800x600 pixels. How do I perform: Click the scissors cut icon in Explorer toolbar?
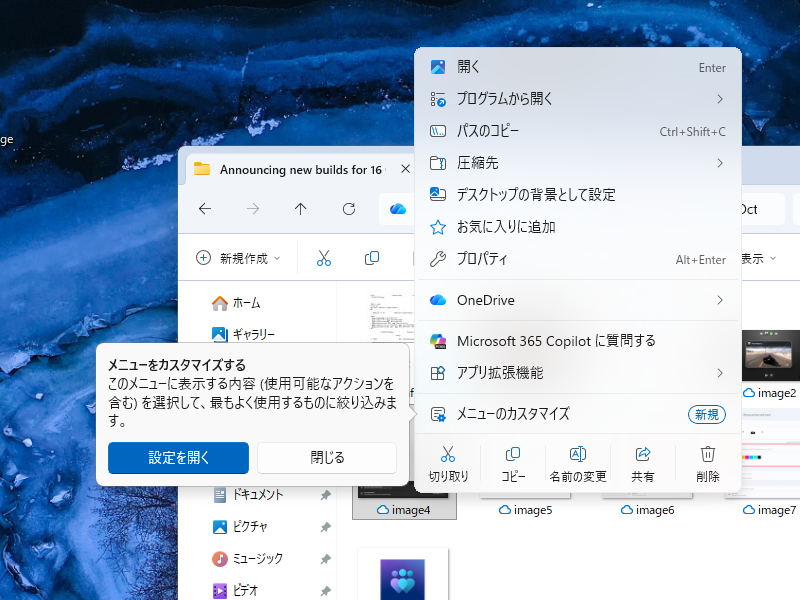coord(324,258)
